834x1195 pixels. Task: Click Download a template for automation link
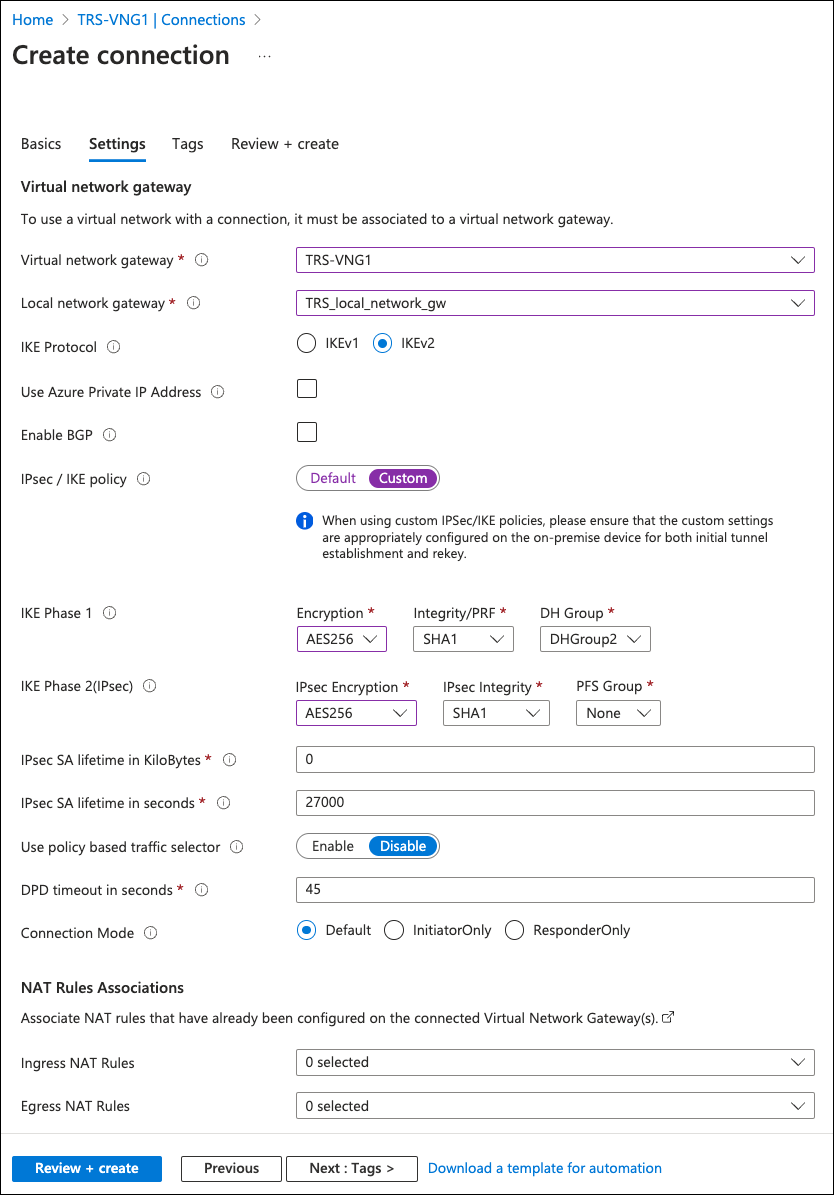click(545, 1168)
